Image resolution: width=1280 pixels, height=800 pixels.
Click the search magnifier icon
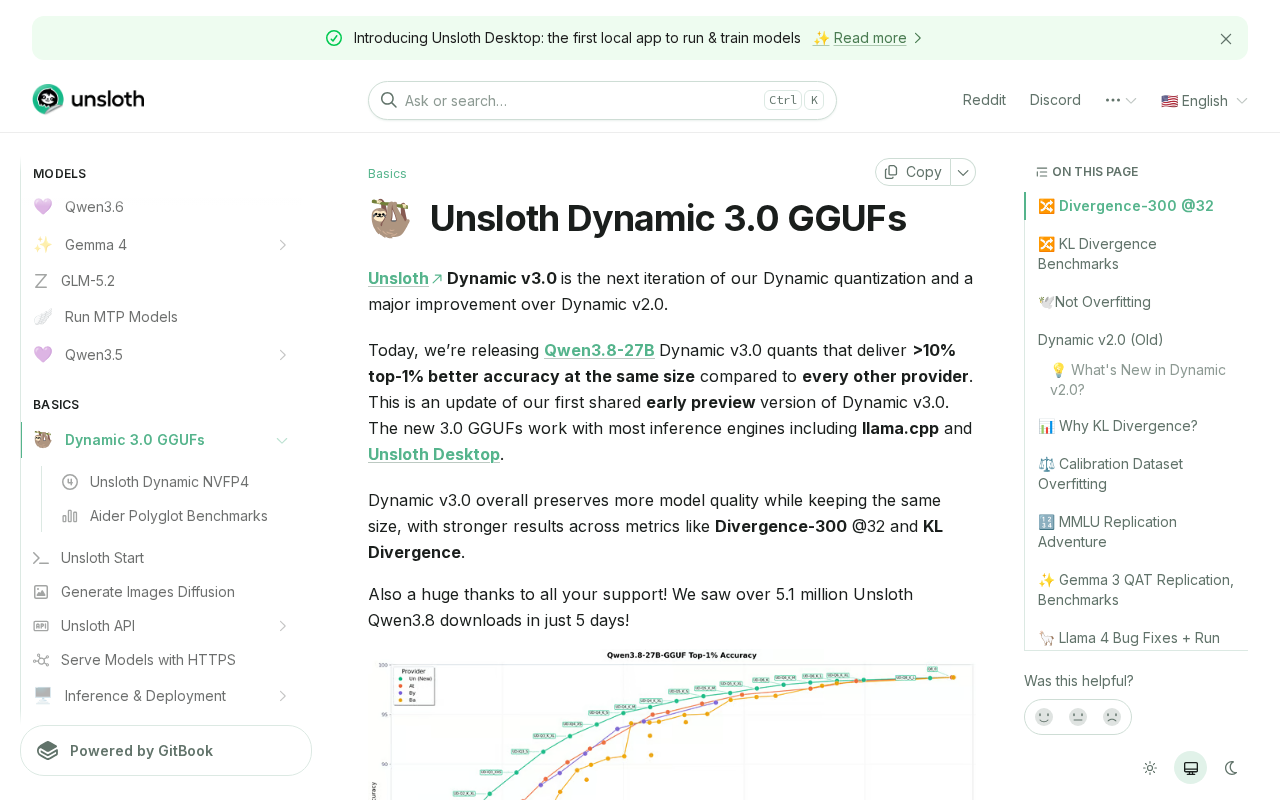[389, 100]
